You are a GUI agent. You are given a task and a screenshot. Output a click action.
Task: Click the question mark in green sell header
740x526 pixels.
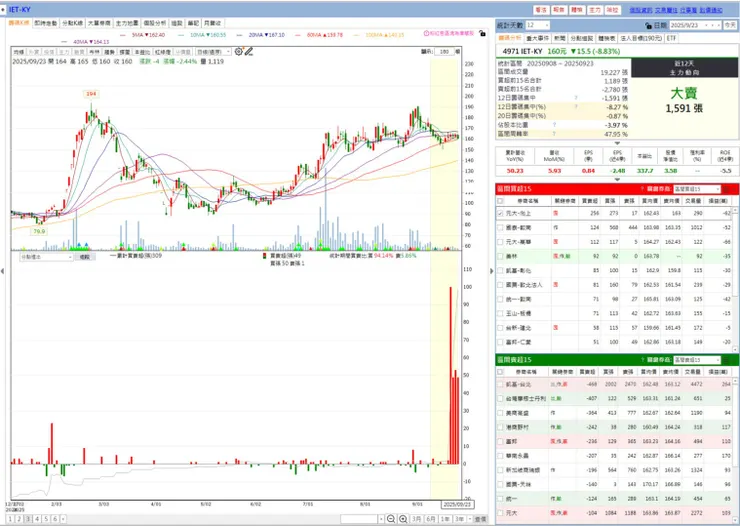(642, 360)
